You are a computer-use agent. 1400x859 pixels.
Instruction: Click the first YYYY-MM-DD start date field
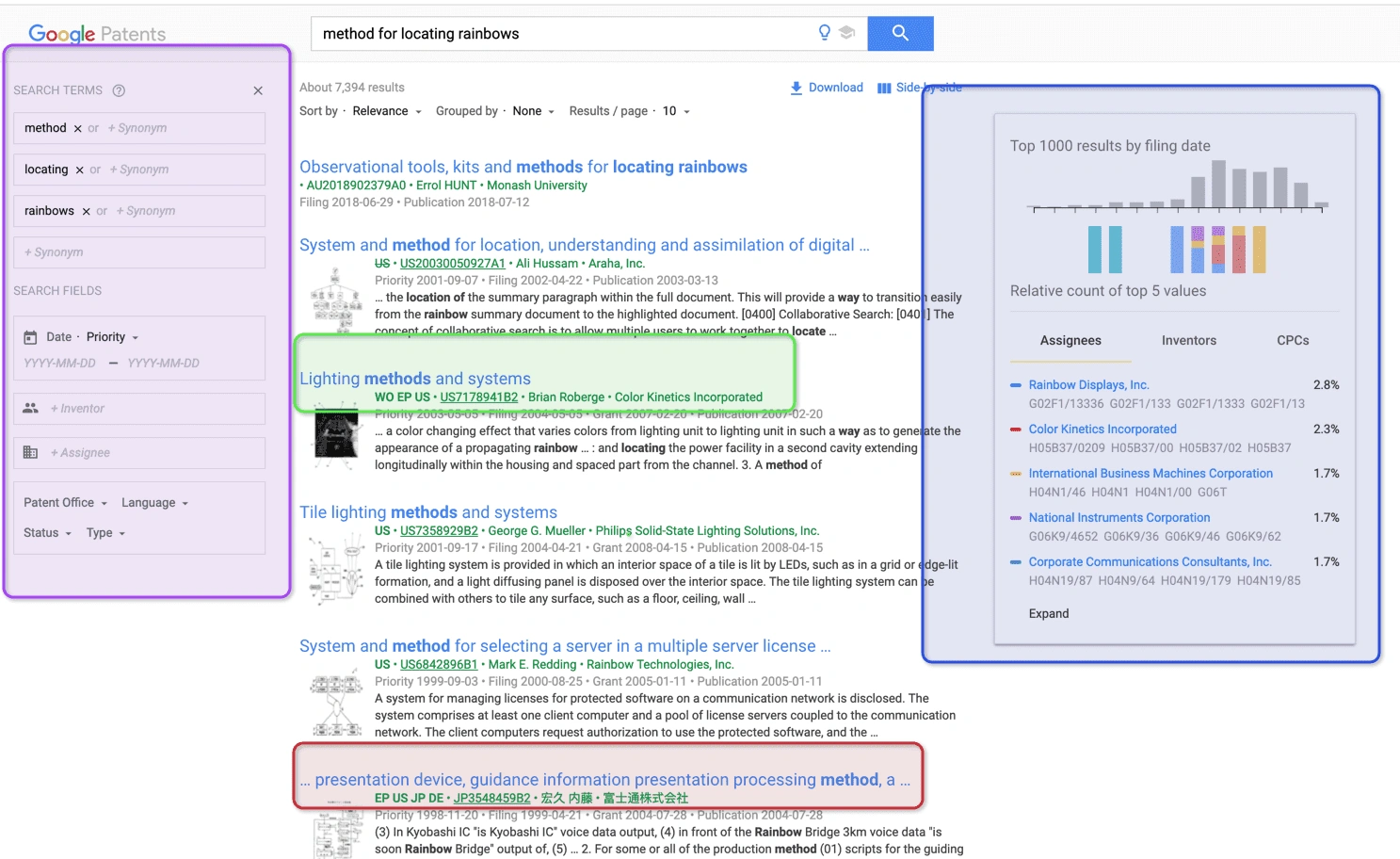click(60, 364)
